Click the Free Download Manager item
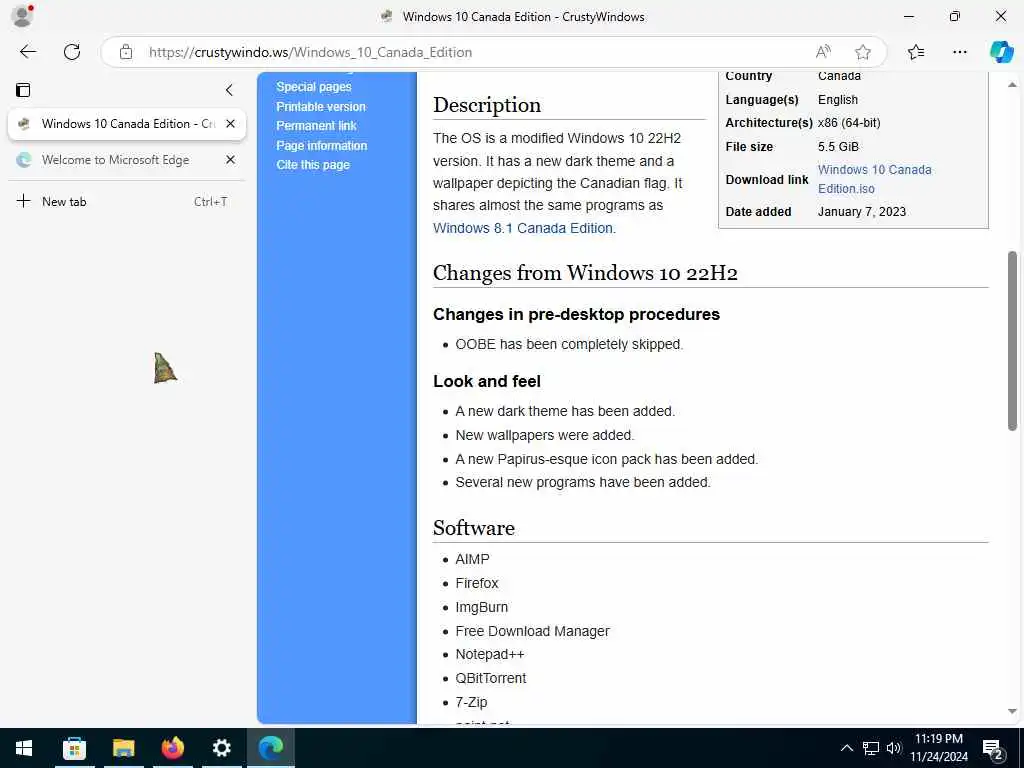 [x=532, y=632]
